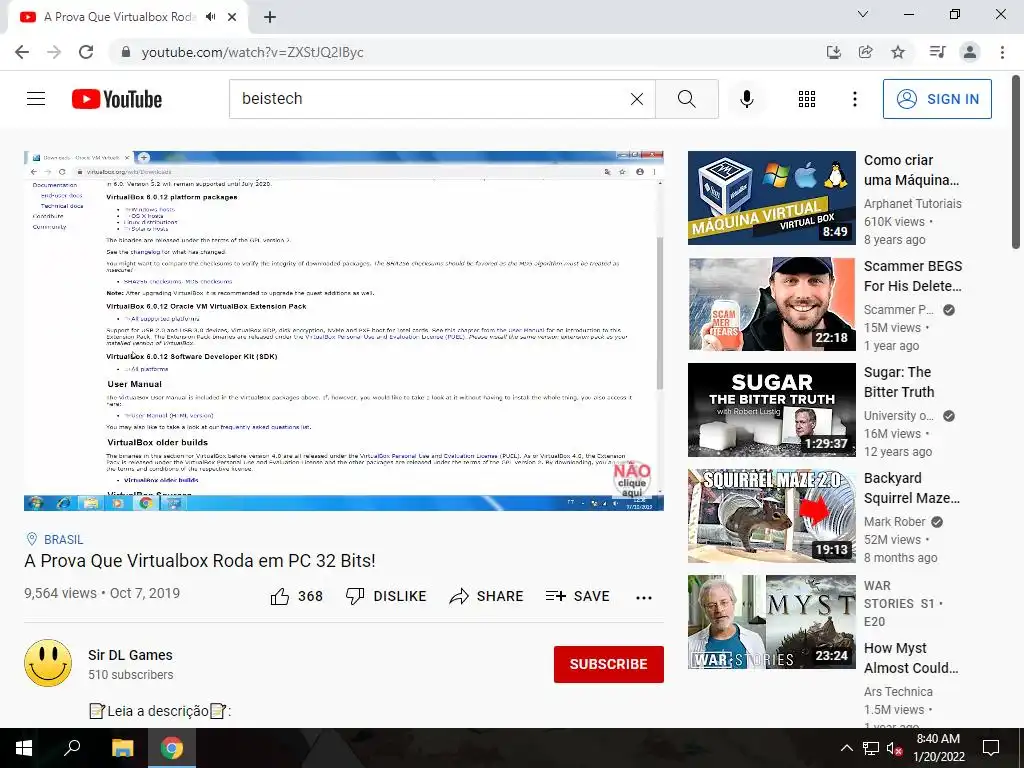
Task: Save the video to a playlist
Action: point(578,596)
